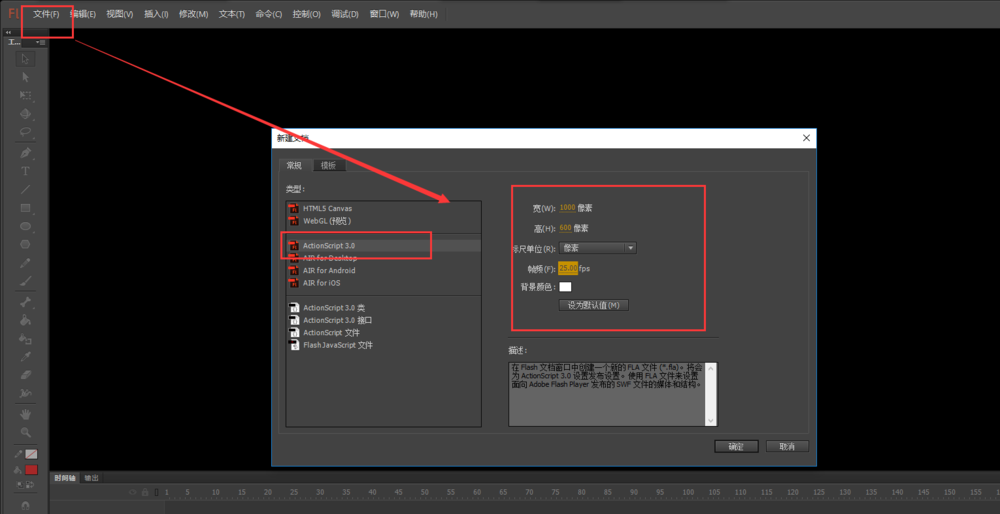Select the Eyedropper tool
This screenshot has height=514, width=1000.
[x=26, y=356]
